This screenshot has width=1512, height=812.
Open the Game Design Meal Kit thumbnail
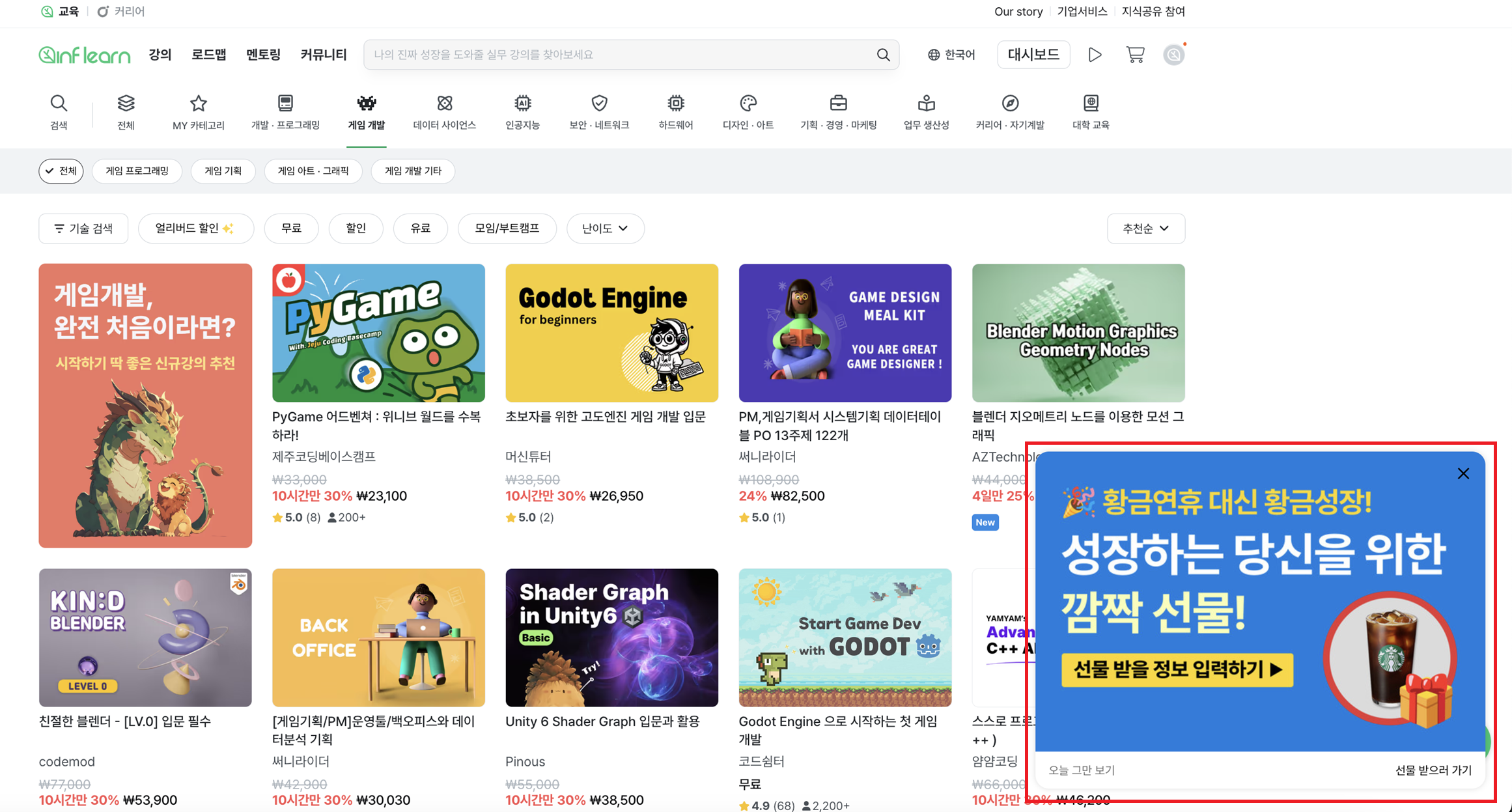pos(845,333)
